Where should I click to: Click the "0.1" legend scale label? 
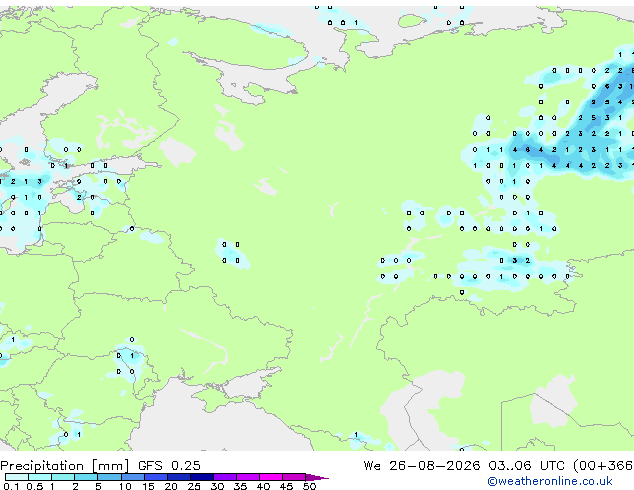click(11, 486)
